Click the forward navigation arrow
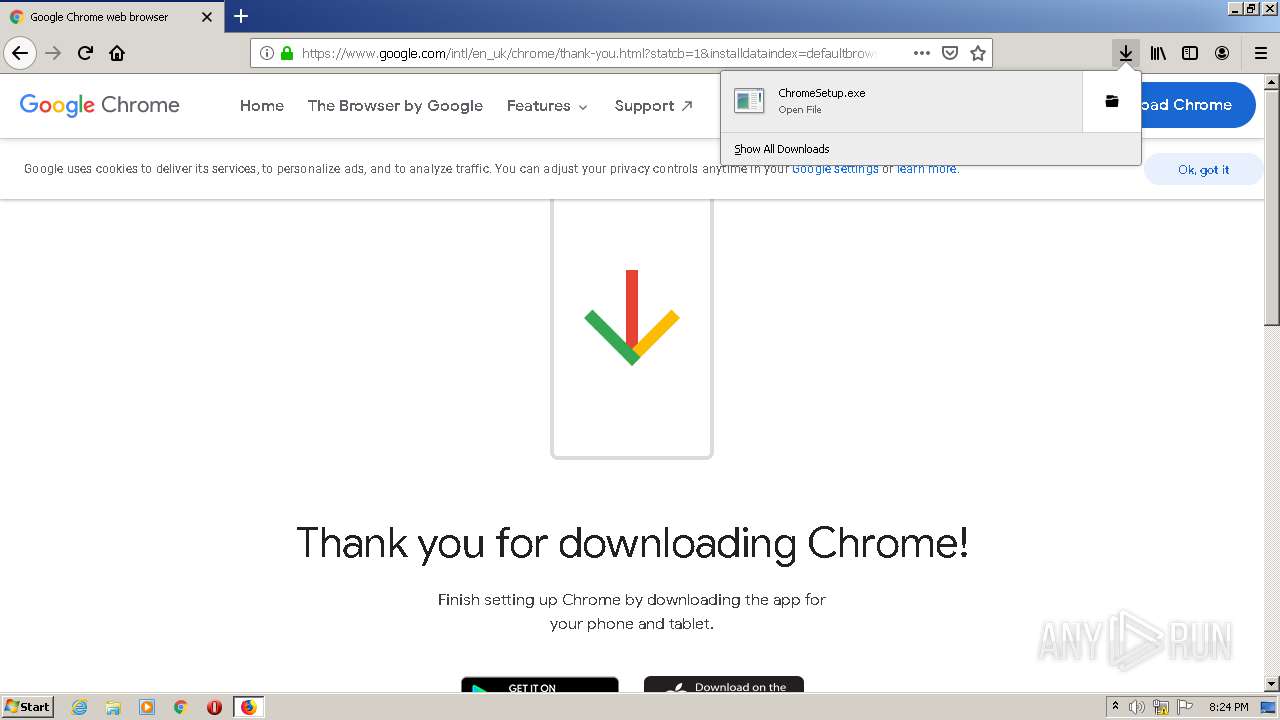Screen dimensions: 1280x720 coord(53,53)
